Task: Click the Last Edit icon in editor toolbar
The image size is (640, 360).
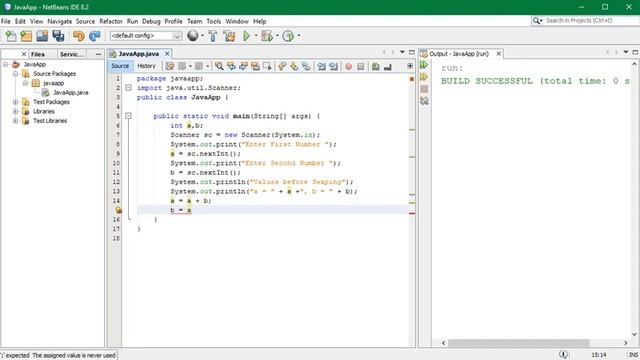Action: coord(170,66)
